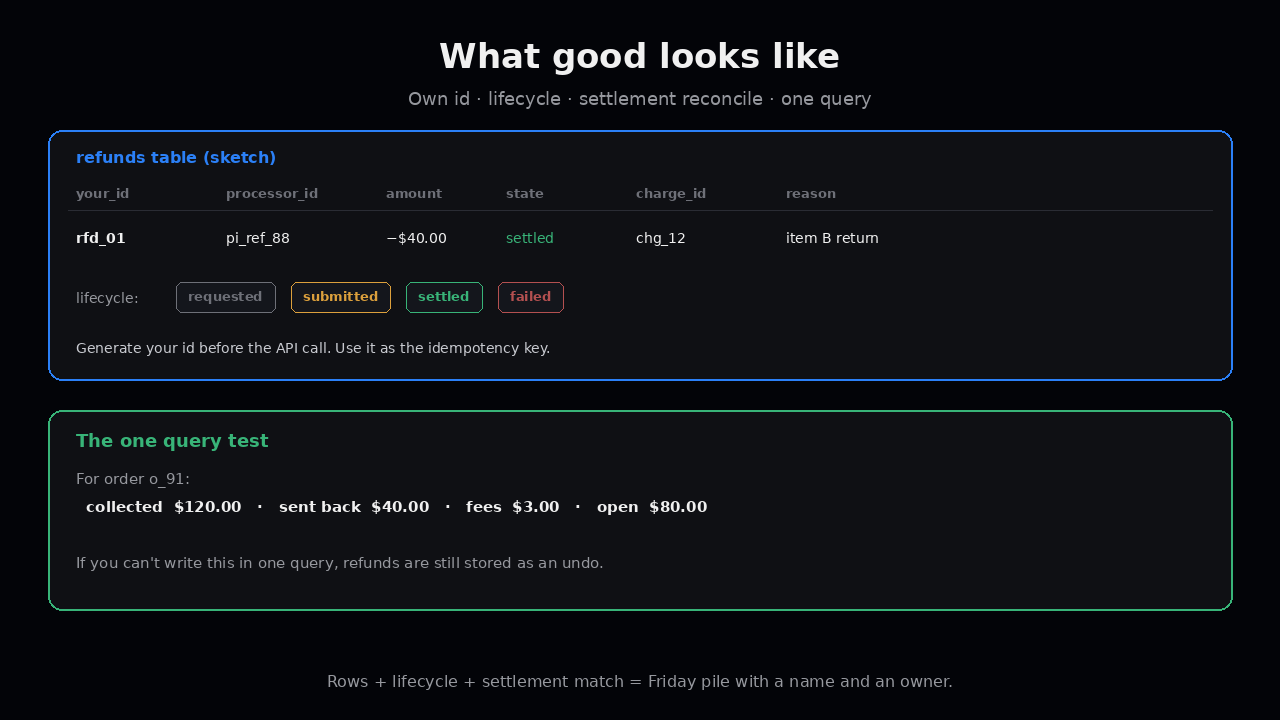Click the 'charge_id' column header
The width and height of the screenshot is (1280, 720).
click(671, 194)
